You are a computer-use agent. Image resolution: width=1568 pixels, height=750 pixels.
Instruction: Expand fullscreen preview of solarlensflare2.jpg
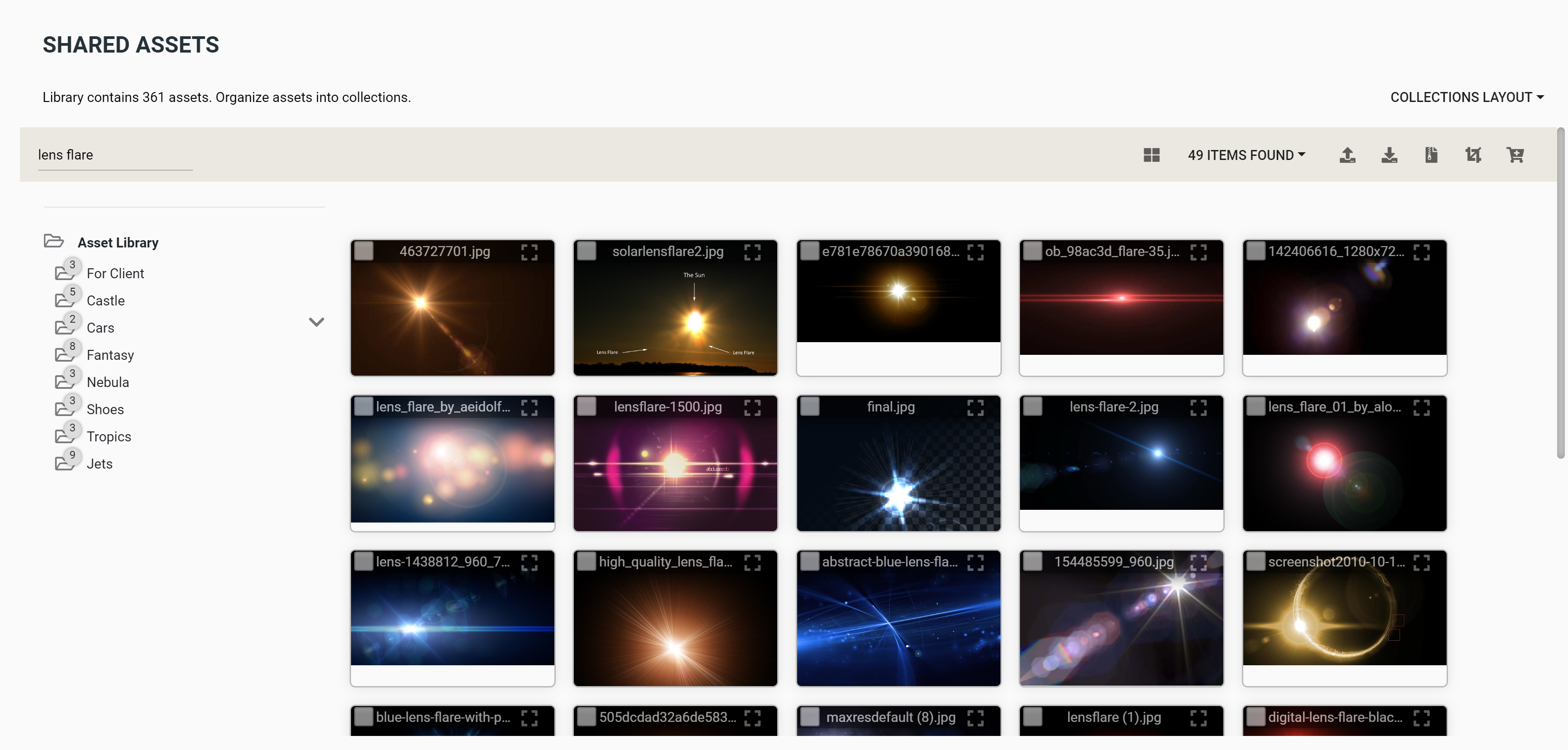tap(752, 252)
